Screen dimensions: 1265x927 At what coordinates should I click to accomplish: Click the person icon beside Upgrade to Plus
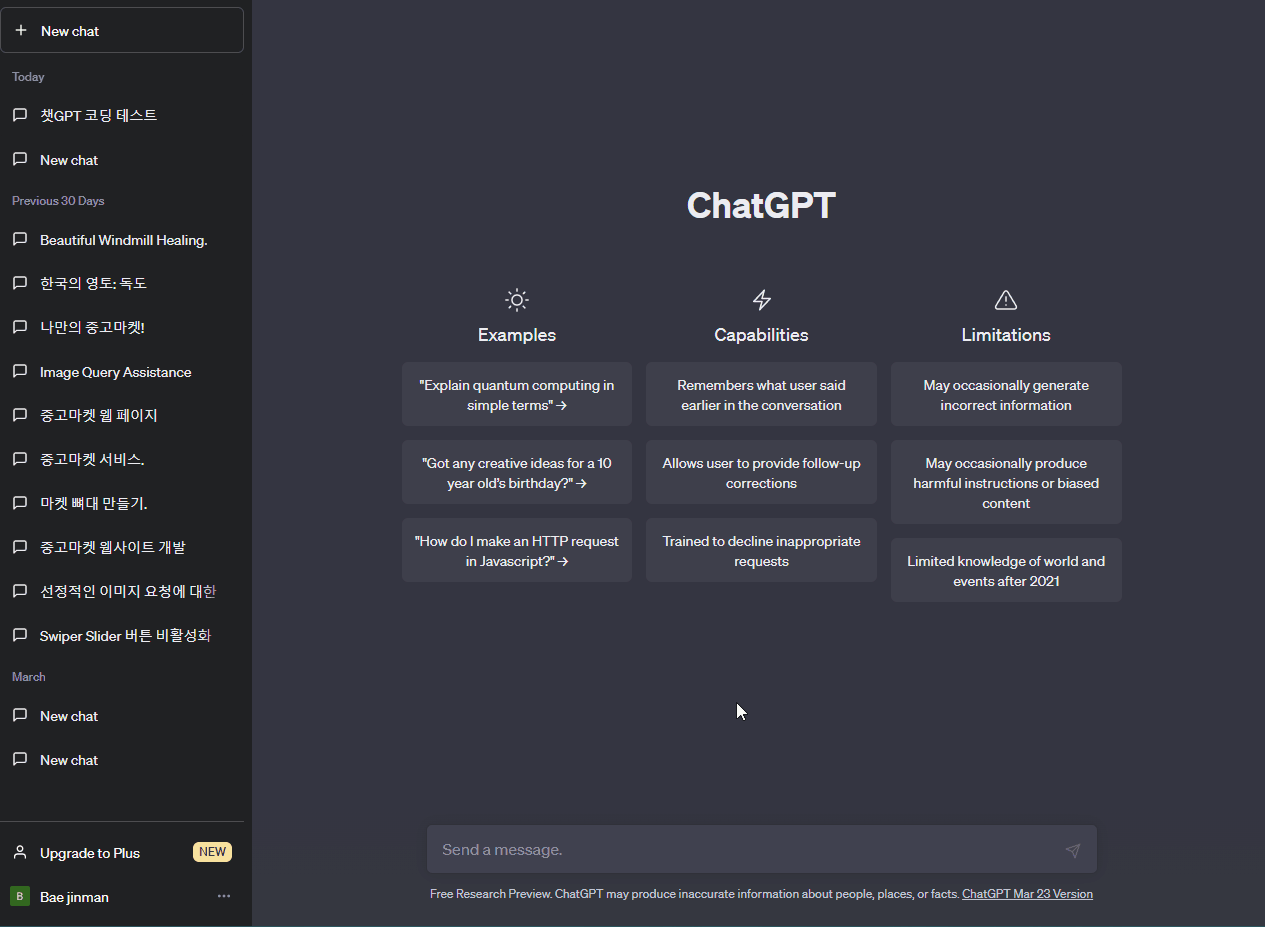pyautogui.click(x=19, y=853)
